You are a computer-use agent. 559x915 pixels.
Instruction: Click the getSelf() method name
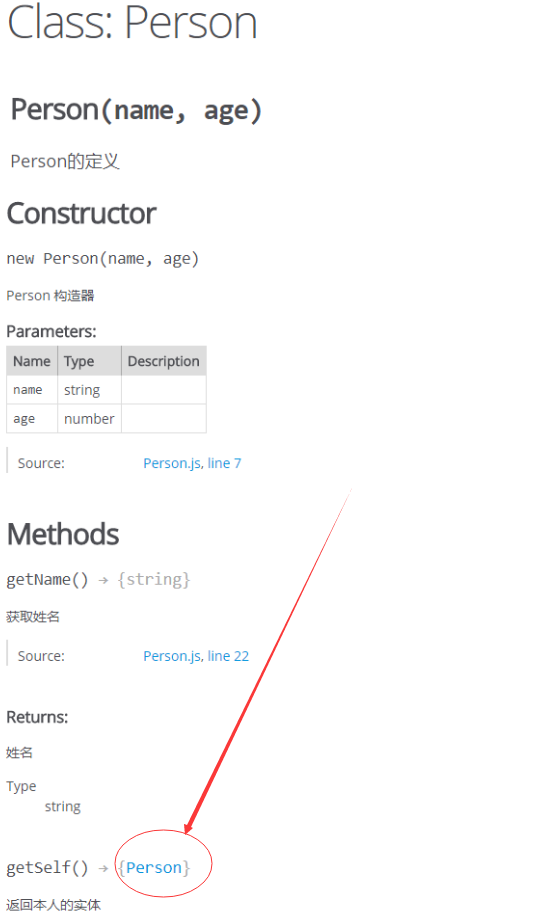[x=47, y=868]
